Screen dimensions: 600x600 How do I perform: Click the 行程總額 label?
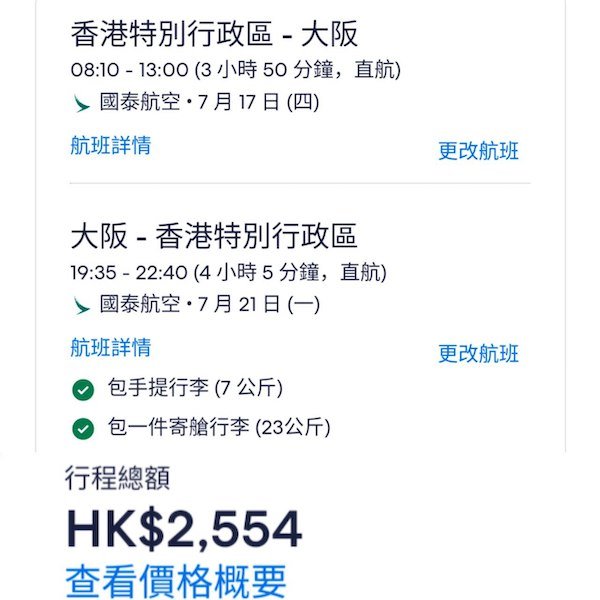[117, 478]
